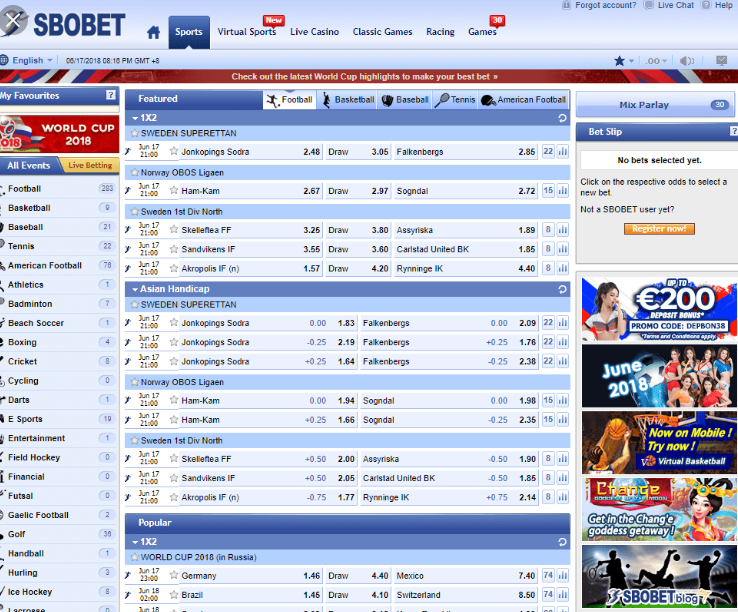Viewport: 738px width, 612px height.
Task: Open Virtual Sports menu item
Action: click(x=247, y=32)
